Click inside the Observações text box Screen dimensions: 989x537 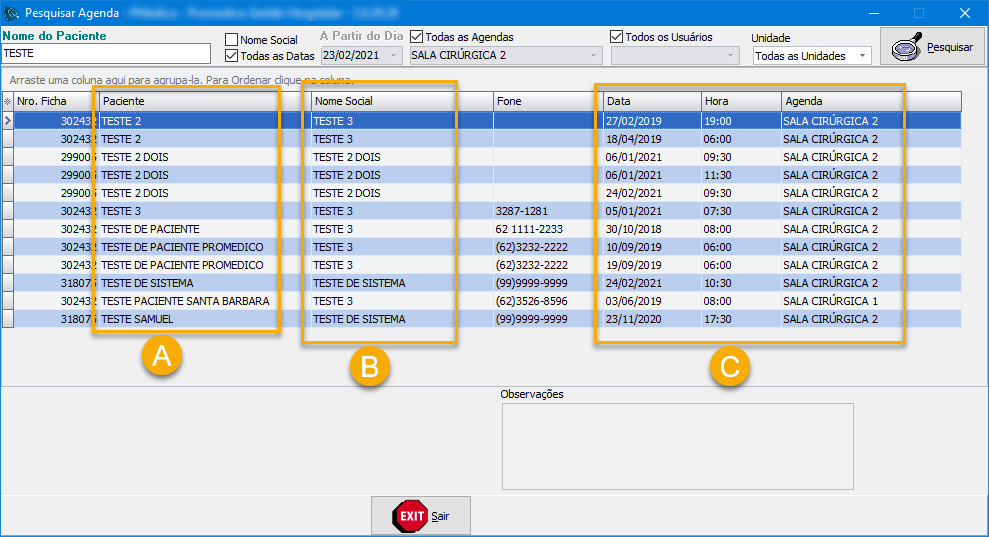pyautogui.click(x=677, y=447)
